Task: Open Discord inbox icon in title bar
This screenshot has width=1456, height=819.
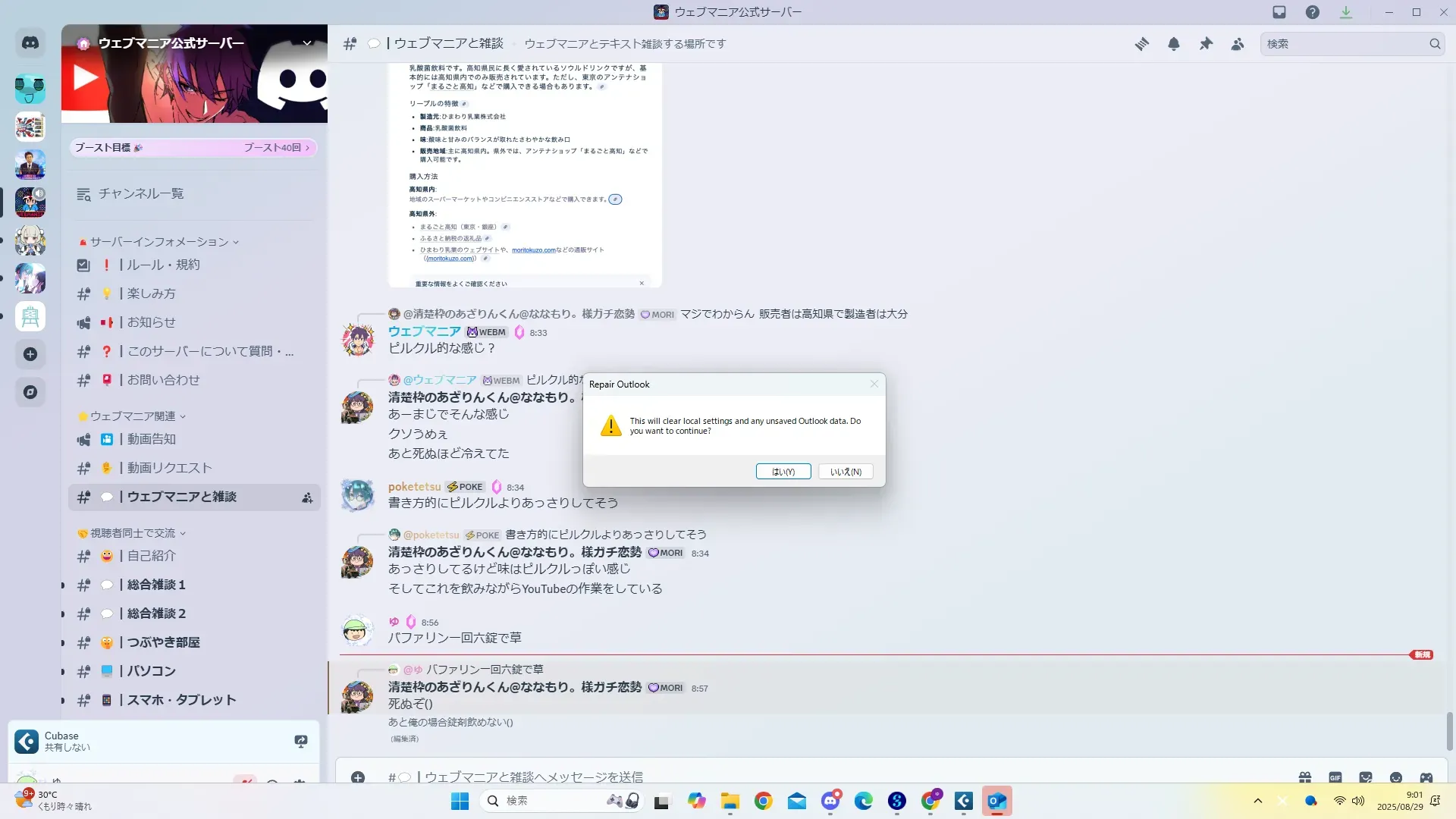Action: point(1279,12)
